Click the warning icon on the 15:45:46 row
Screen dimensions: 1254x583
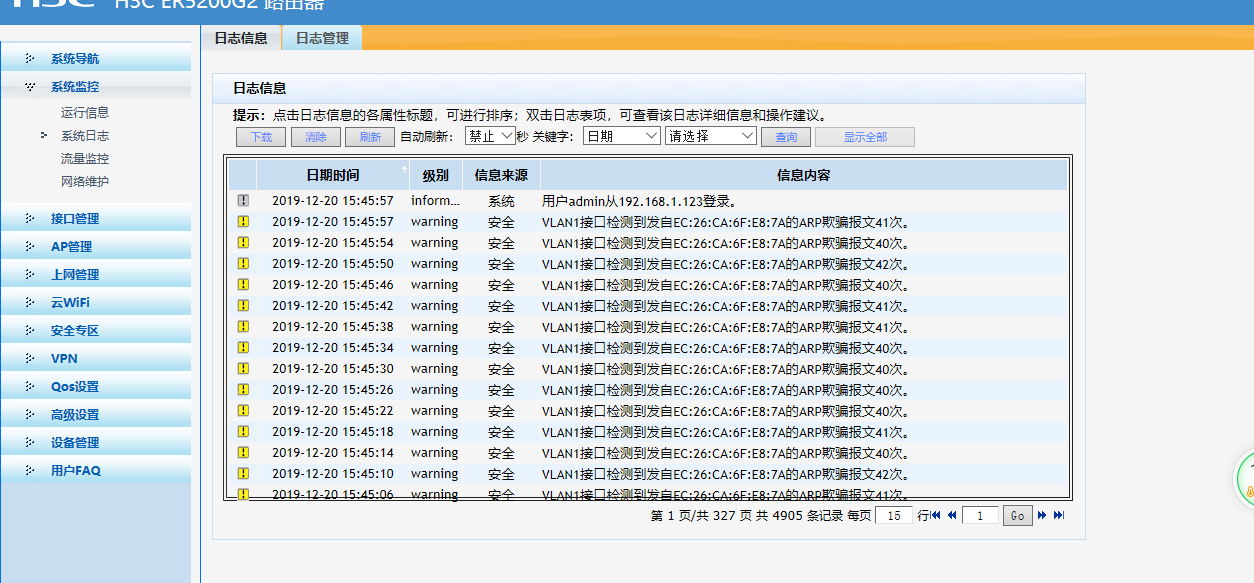(x=243, y=285)
